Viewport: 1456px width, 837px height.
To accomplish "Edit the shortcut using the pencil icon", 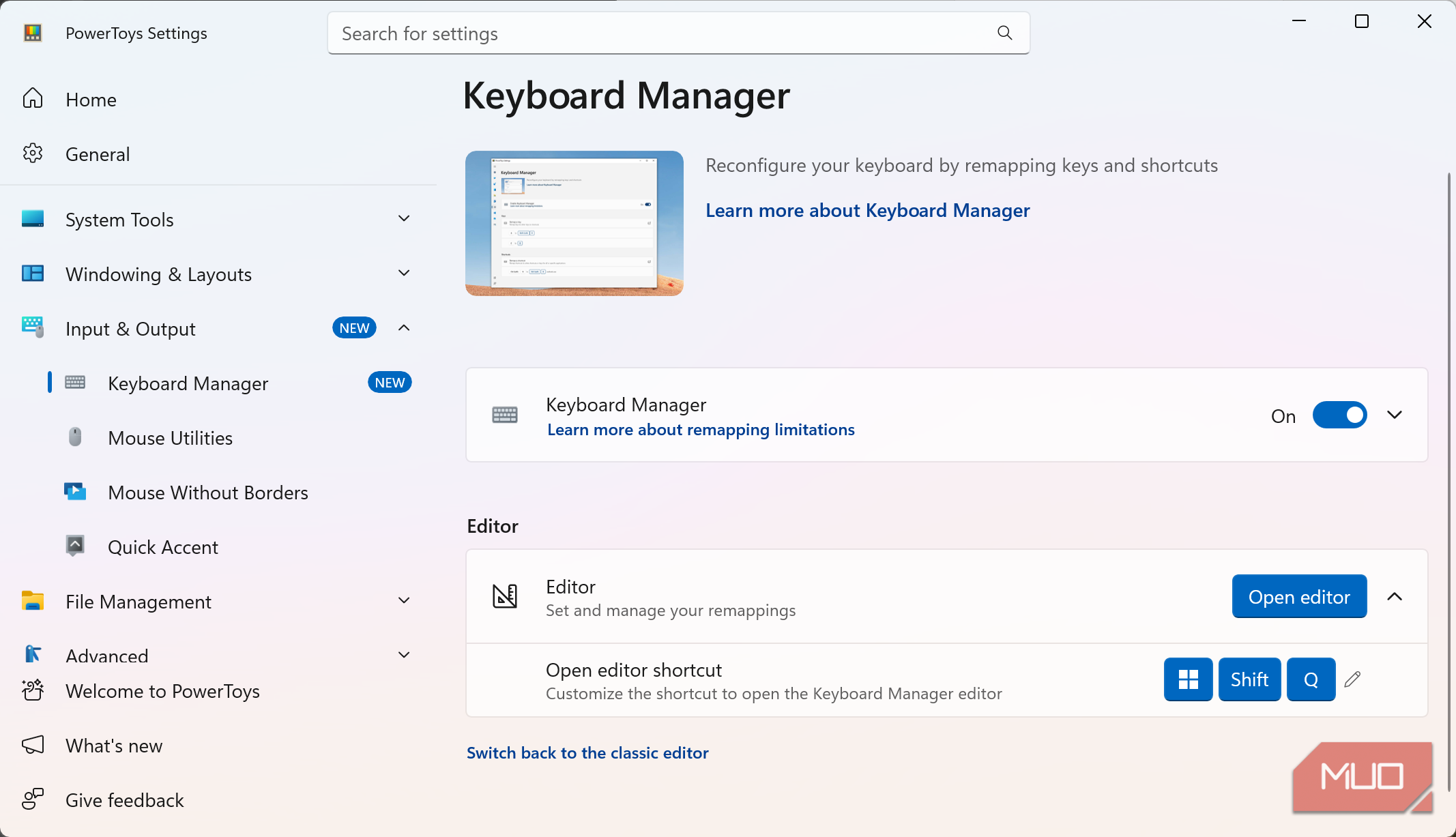I will click(1352, 679).
